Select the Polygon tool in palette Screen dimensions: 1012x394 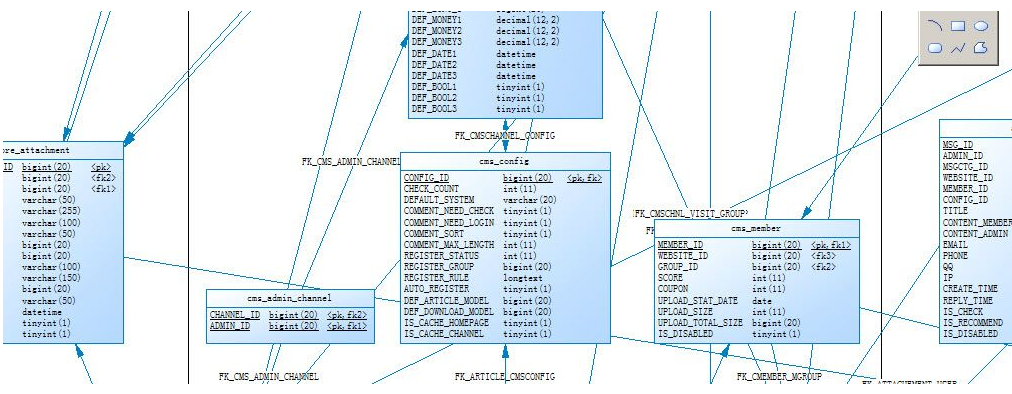(980, 48)
